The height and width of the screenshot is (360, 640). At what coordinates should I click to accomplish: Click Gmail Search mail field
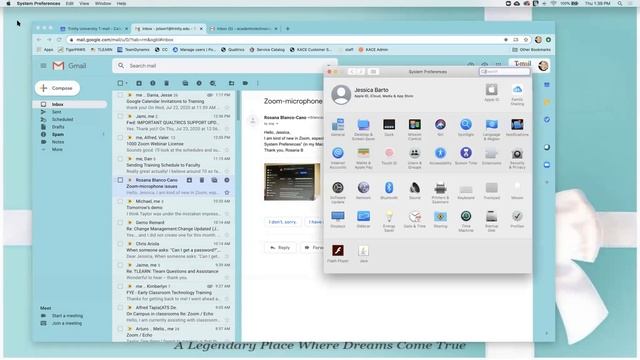(x=224, y=66)
